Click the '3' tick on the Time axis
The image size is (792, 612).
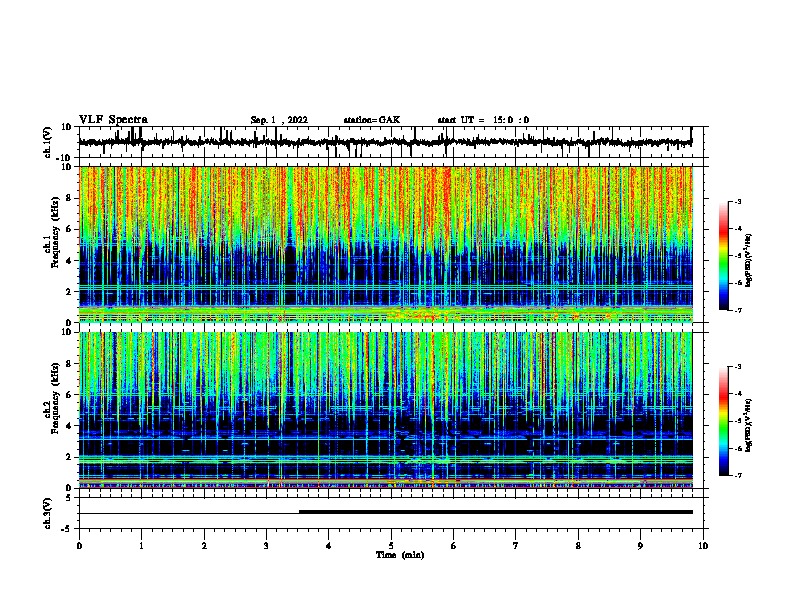pos(266,545)
